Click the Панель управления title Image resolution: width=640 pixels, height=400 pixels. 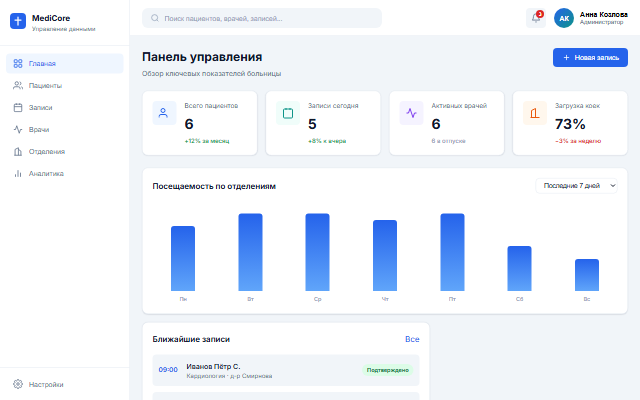tap(202, 57)
